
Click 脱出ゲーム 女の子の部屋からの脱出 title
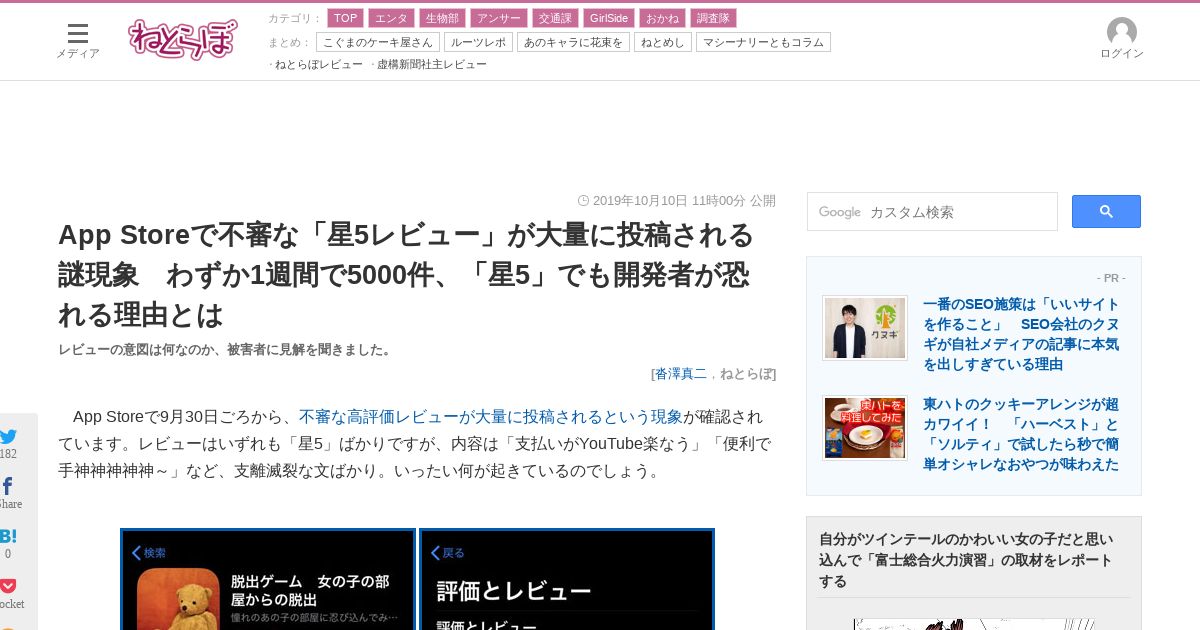coord(310,590)
